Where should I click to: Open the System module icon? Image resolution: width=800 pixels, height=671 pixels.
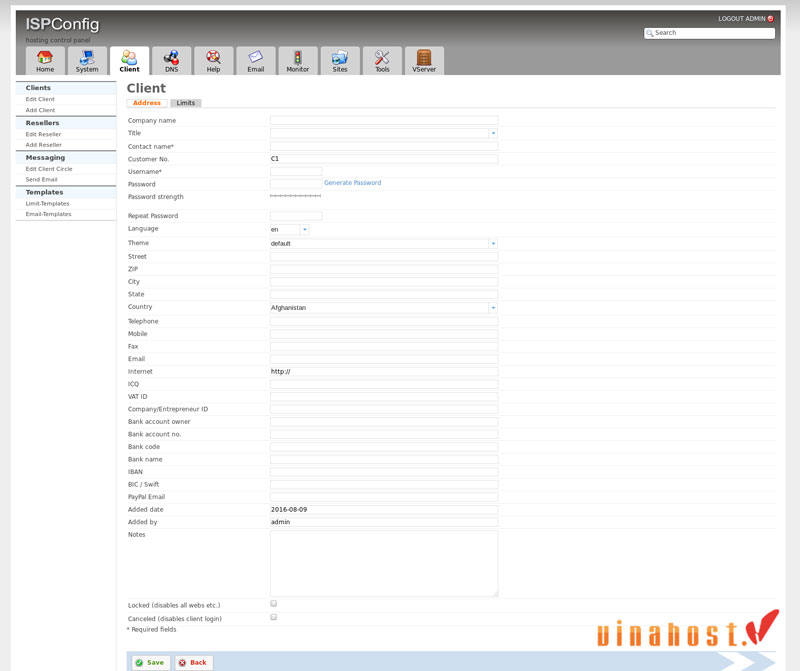[x=87, y=57]
